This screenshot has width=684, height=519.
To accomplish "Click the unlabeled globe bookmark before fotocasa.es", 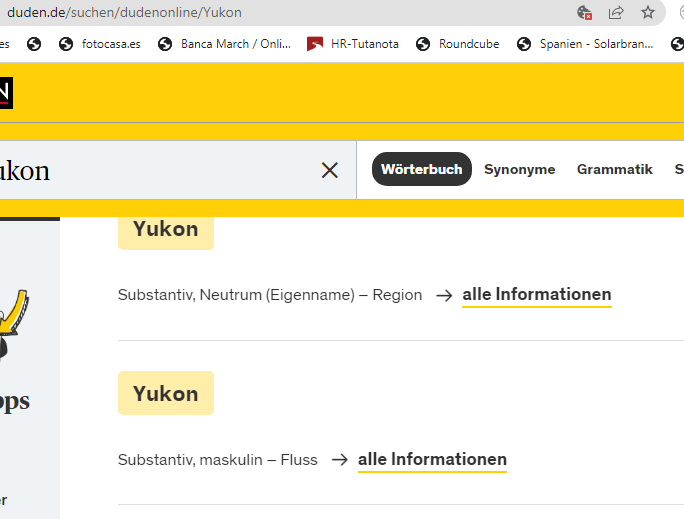I will click(x=34, y=44).
